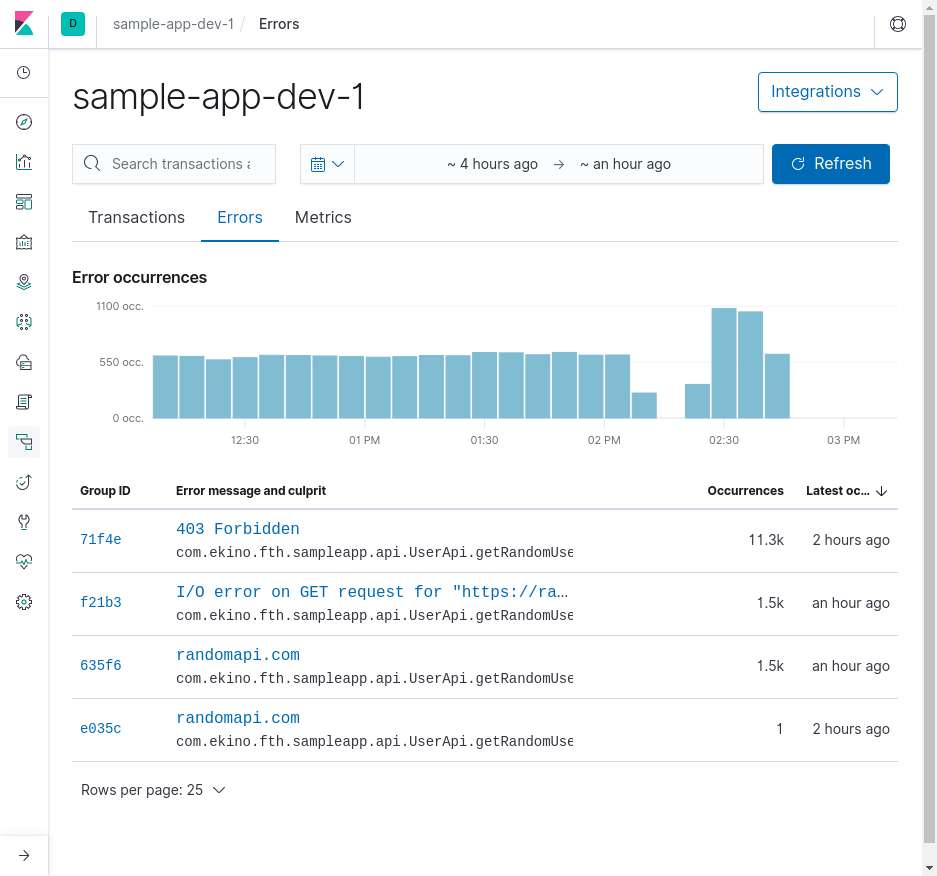Open Discover from the compass sidebar icon
This screenshot has height=876, width=937.
coord(24,122)
